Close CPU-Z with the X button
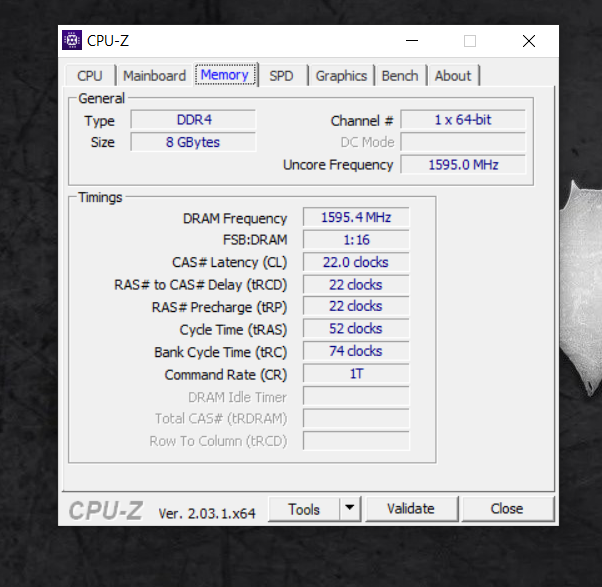602x587 pixels. point(529,41)
